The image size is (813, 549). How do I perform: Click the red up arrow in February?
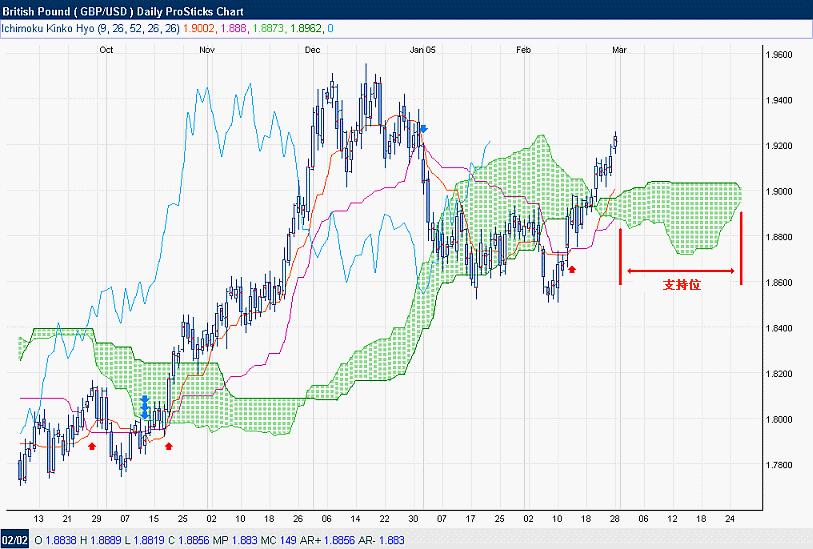click(572, 269)
